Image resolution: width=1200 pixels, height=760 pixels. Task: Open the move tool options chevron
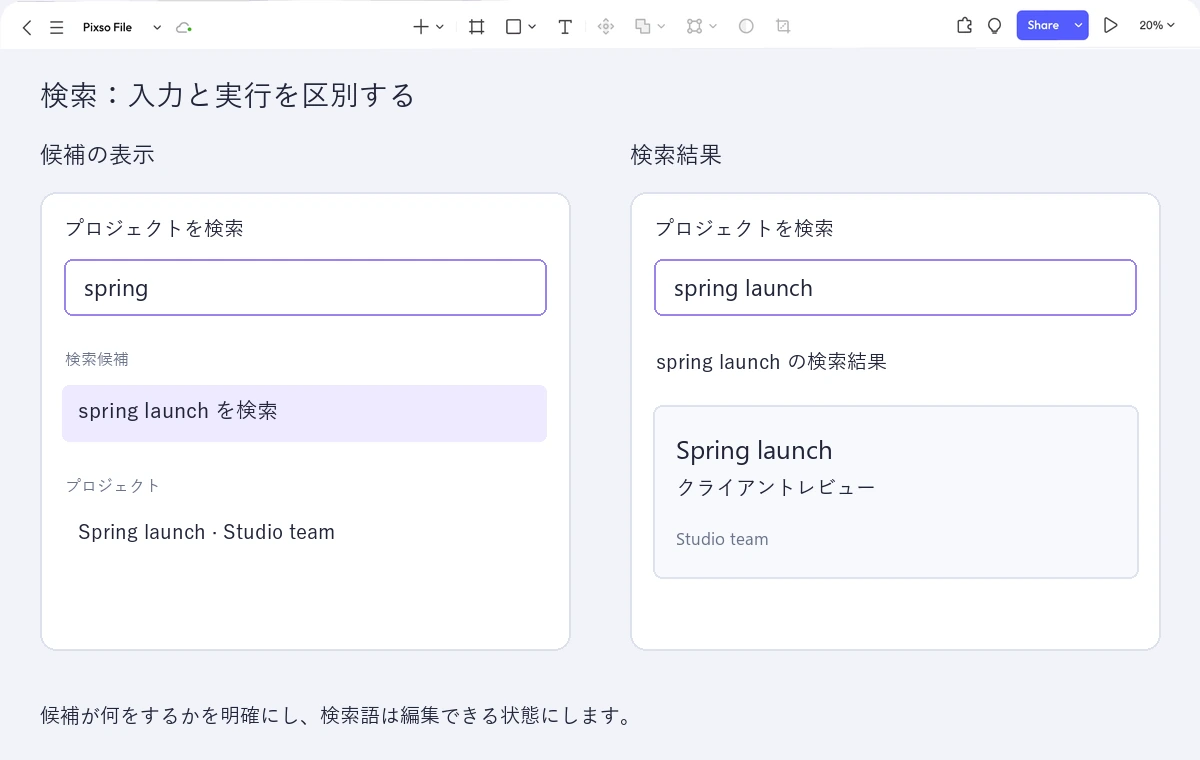(440, 27)
